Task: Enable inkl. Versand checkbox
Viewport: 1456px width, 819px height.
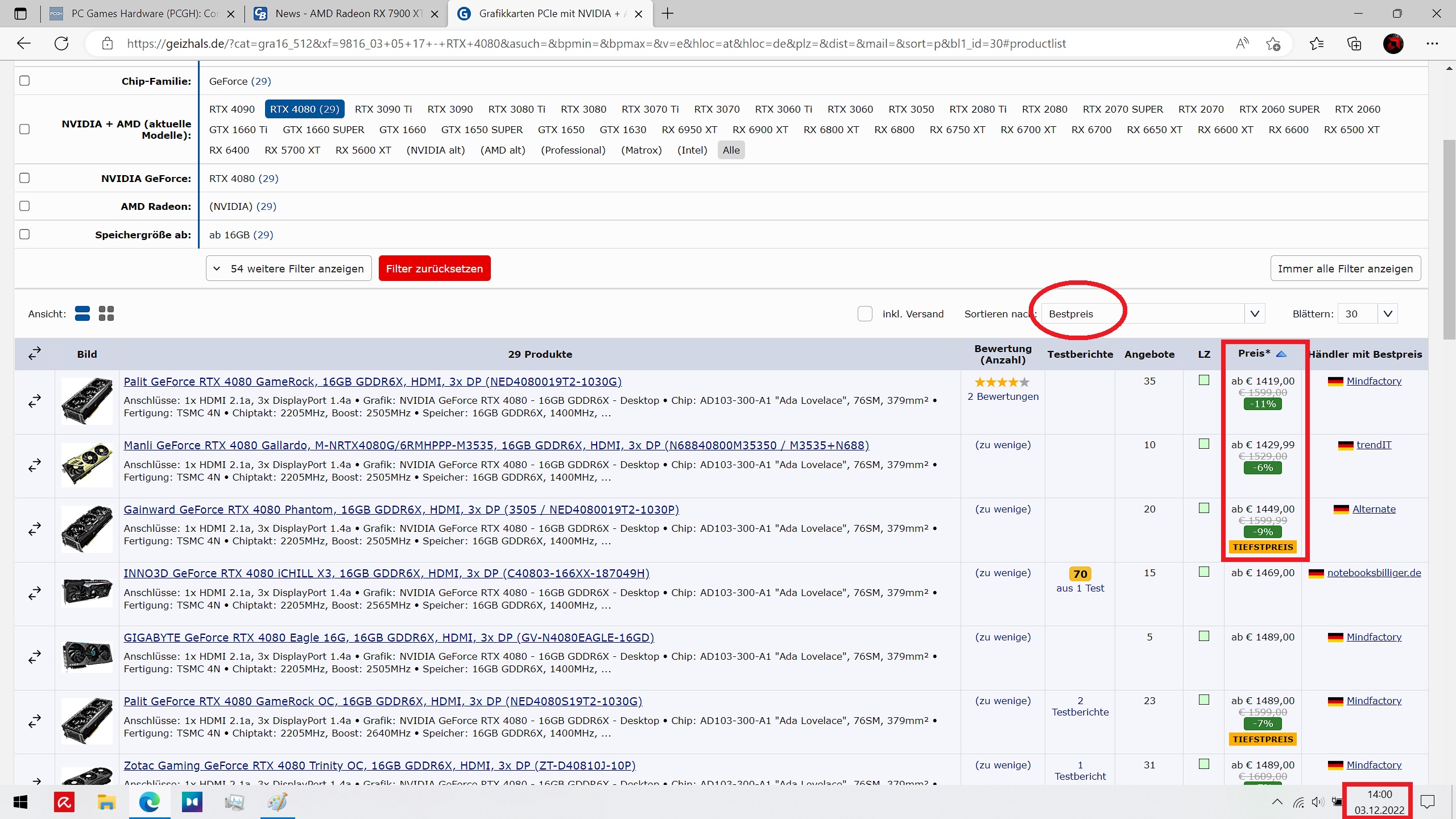Action: 864,313
